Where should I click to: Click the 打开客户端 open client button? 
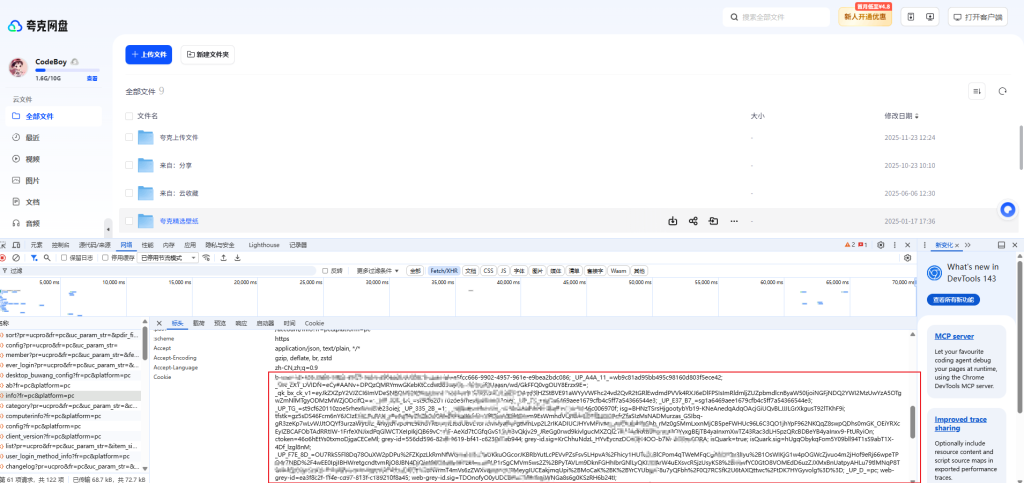pos(978,17)
